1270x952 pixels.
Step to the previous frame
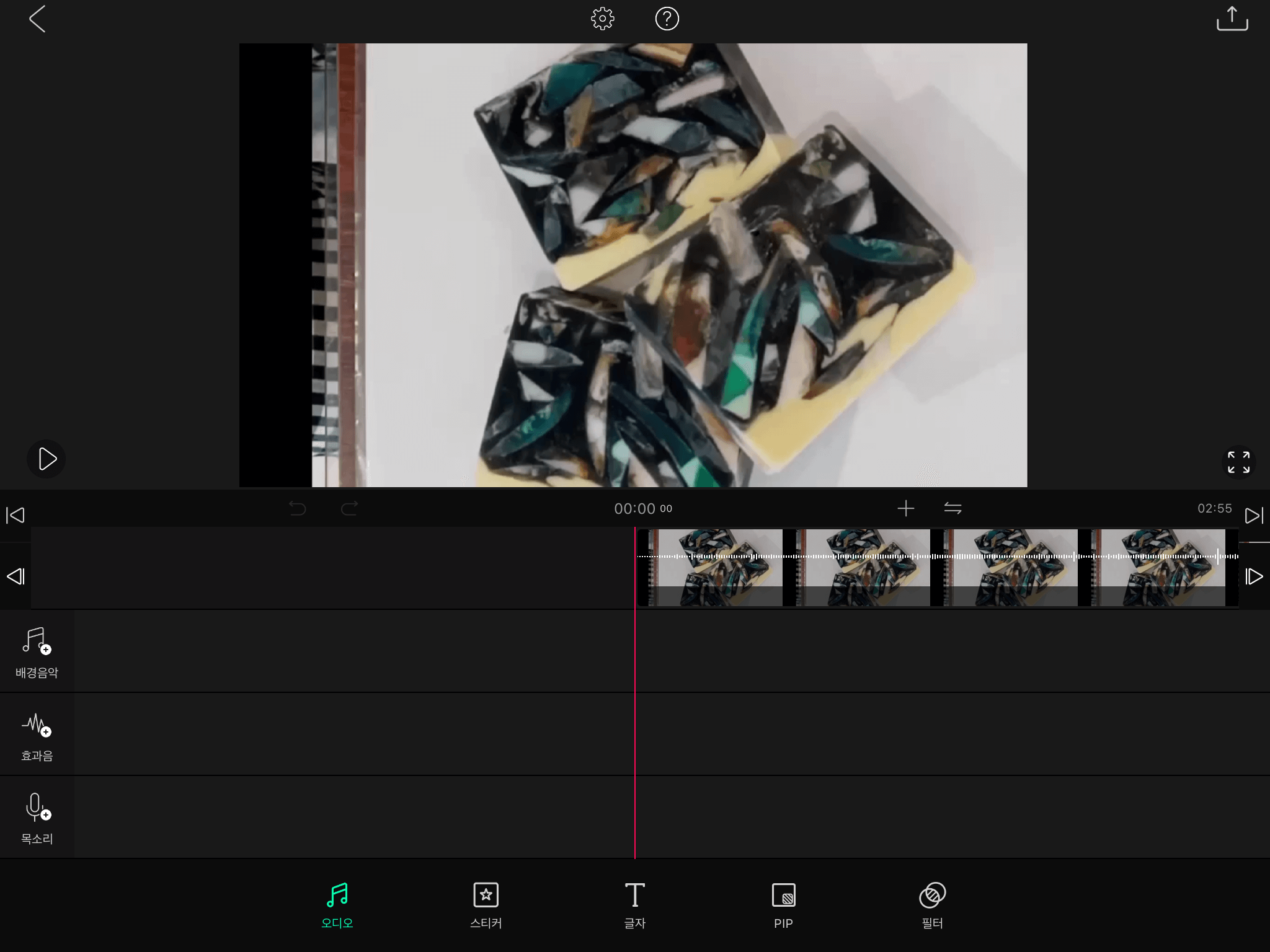pos(16,576)
